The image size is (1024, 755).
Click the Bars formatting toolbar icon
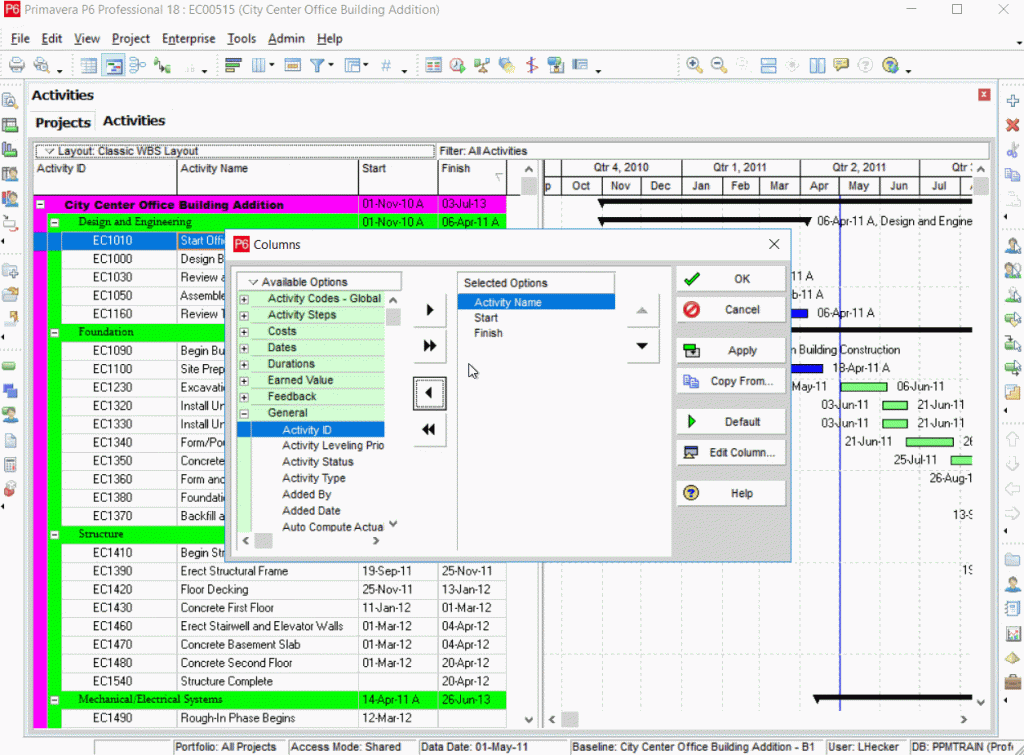[233, 65]
